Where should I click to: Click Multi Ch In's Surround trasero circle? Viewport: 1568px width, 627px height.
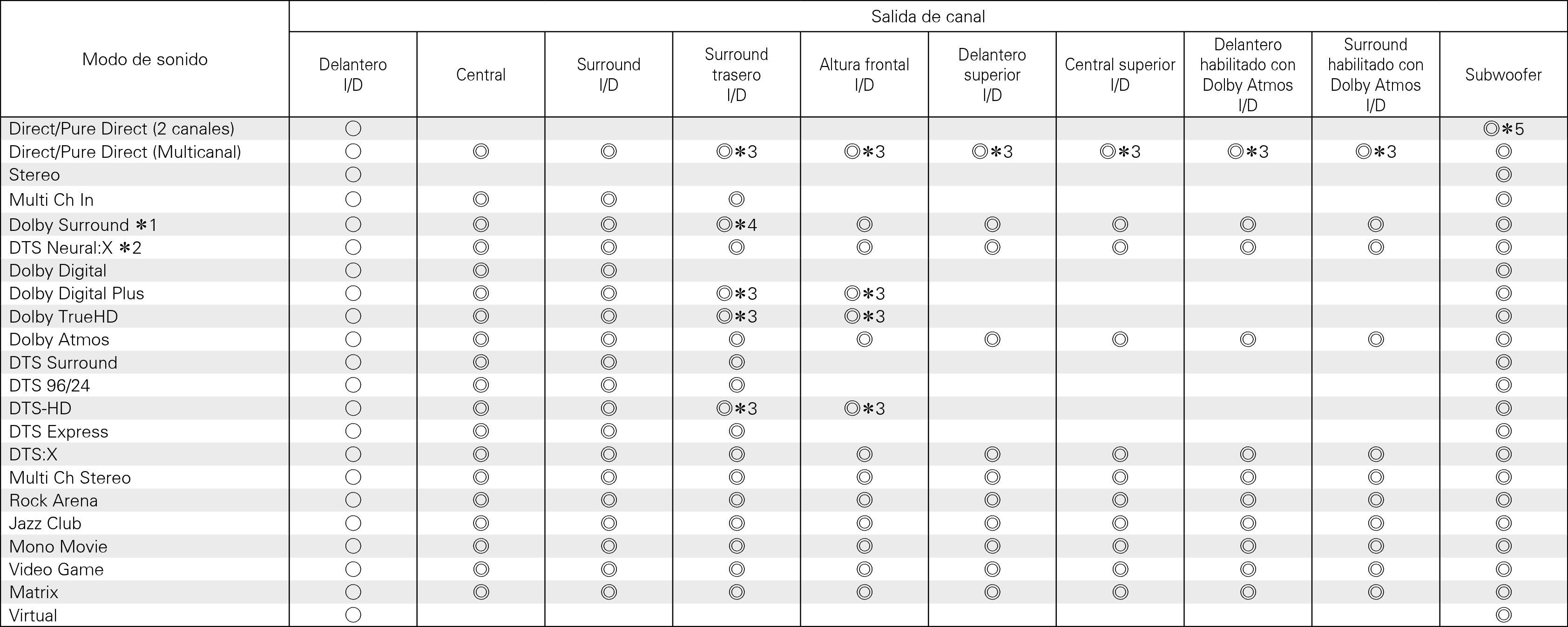tap(737, 199)
